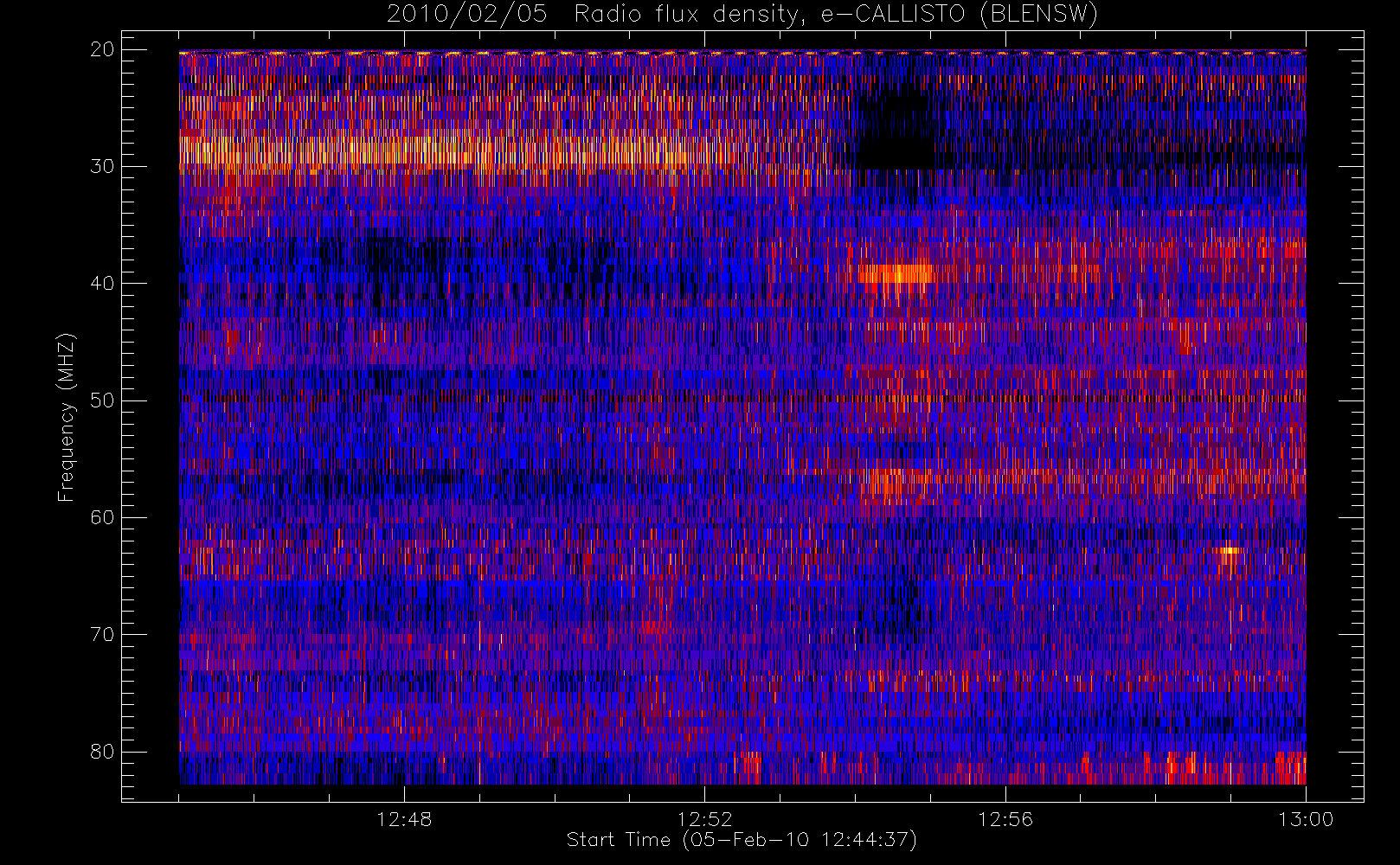
Task: Select the 12:48 time tick label
Action: tap(404, 819)
